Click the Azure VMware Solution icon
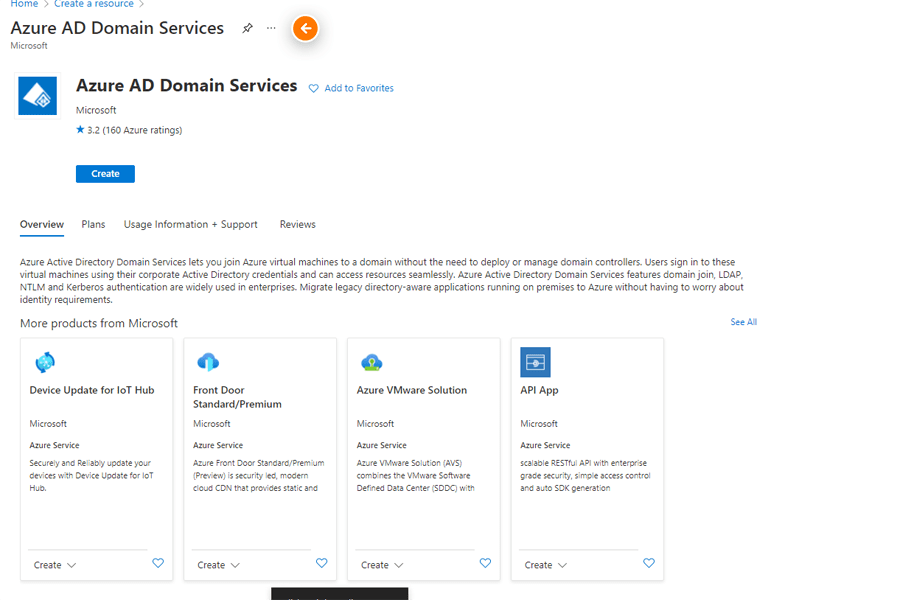 click(x=372, y=363)
